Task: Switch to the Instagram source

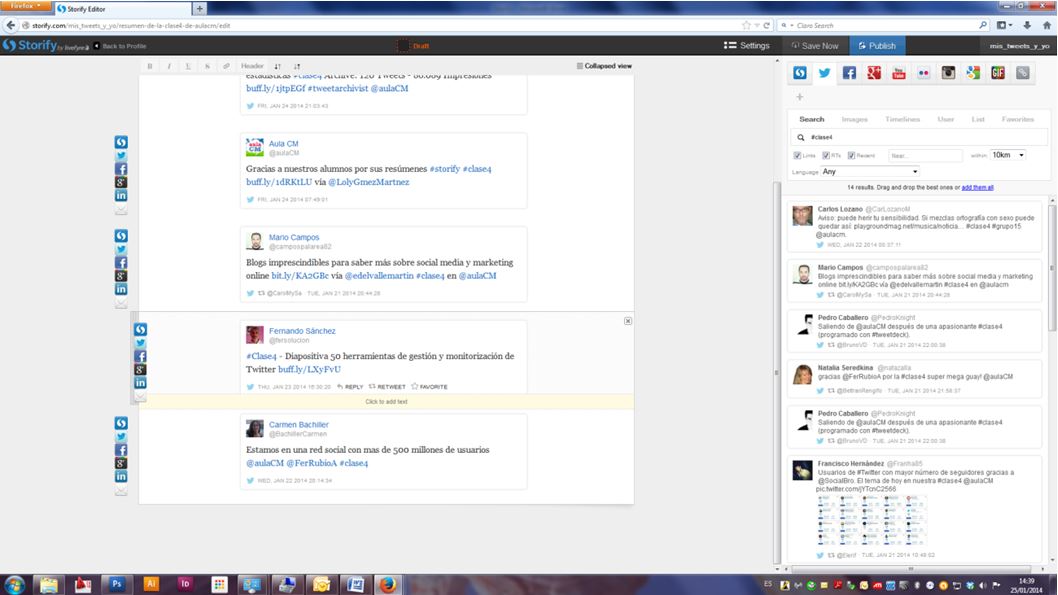Action: point(948,73)
